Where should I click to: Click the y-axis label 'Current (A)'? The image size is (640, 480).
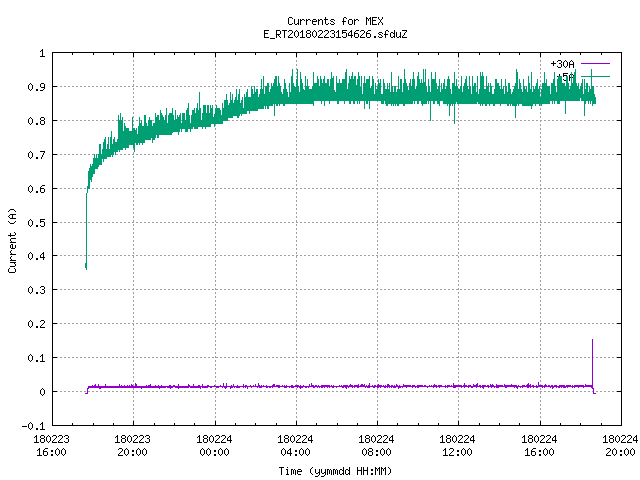[12, 240]
